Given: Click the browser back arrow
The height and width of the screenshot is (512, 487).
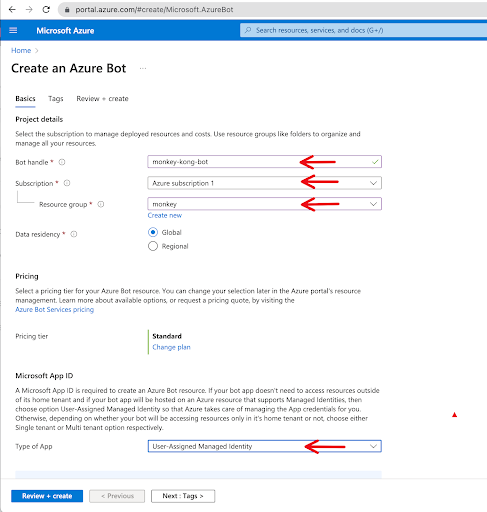Looking at the screenshot, I should [12, 10].
